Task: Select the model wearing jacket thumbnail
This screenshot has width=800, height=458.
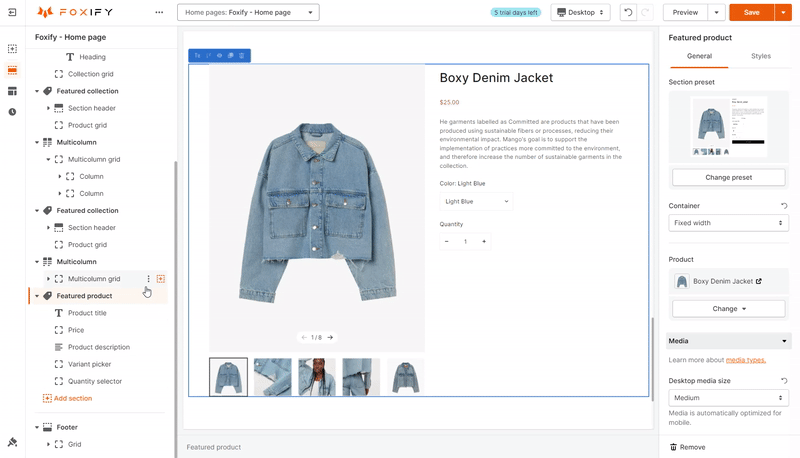Action: (317, 377)
